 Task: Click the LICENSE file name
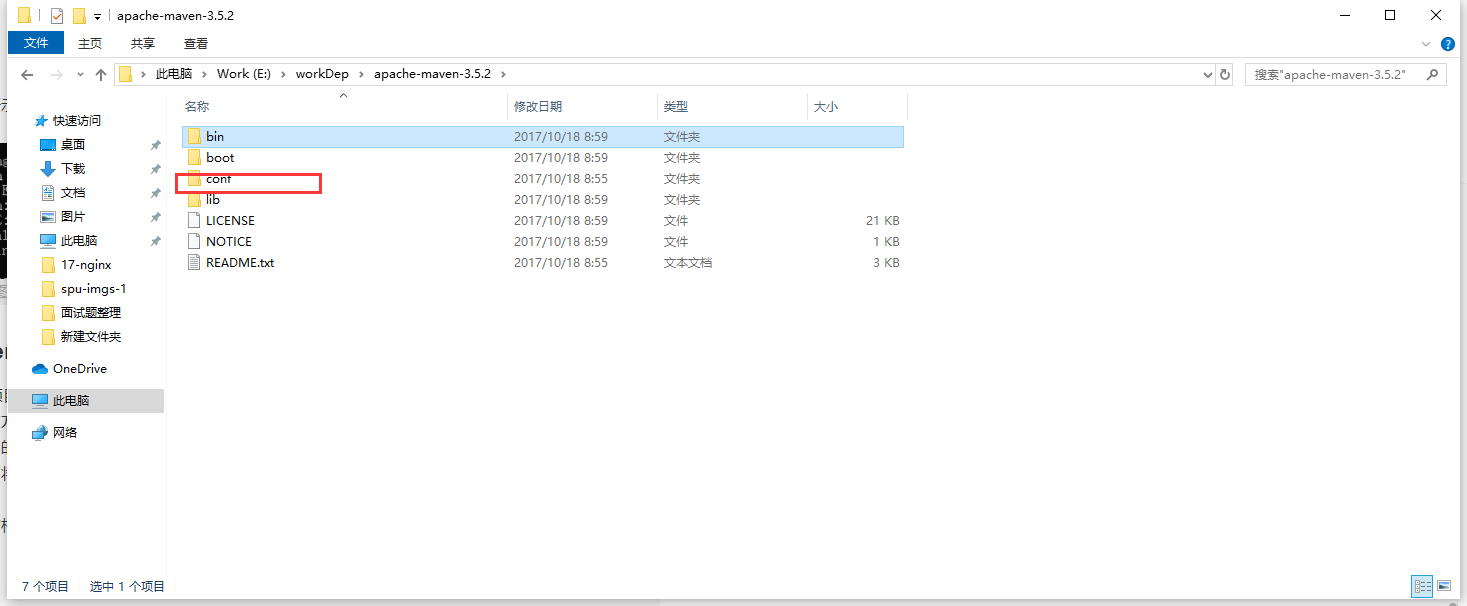(x=230, y=220)
